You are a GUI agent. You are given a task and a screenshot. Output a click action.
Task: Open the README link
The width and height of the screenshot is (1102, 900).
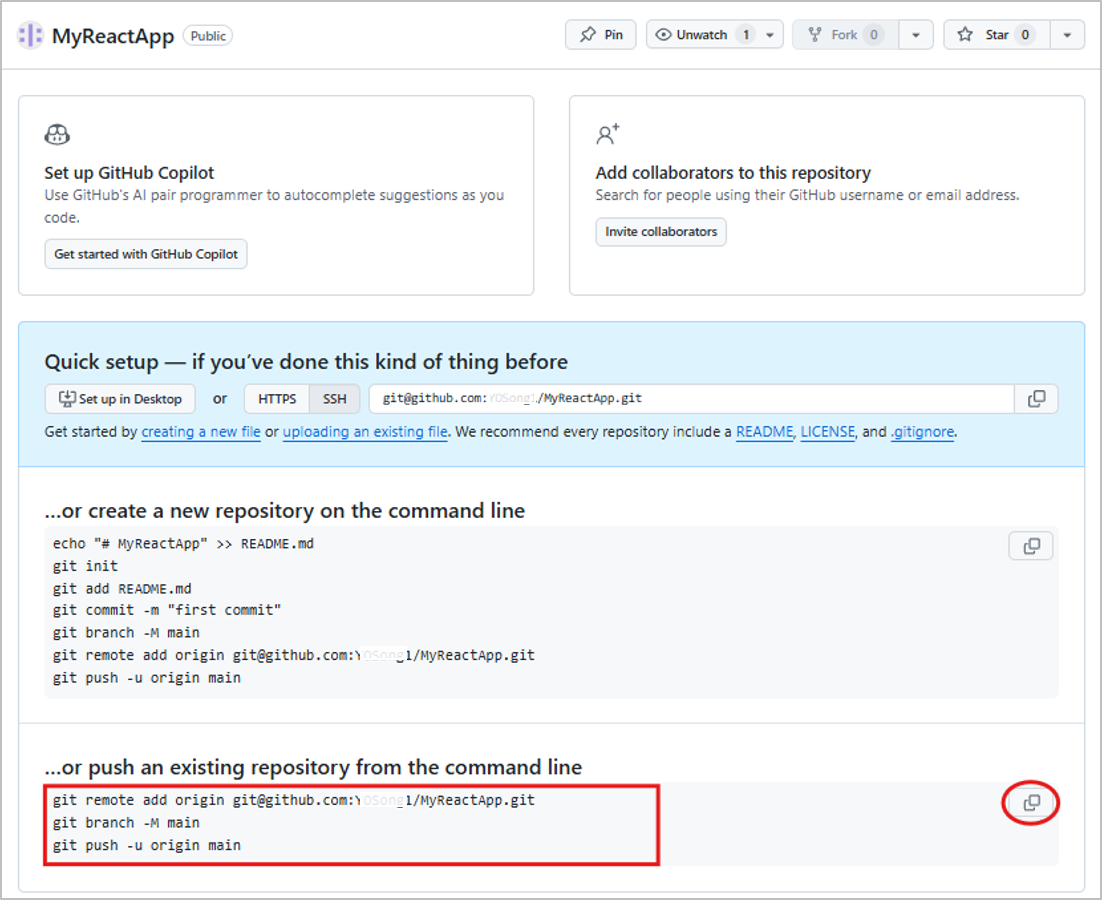click(764, 431)
